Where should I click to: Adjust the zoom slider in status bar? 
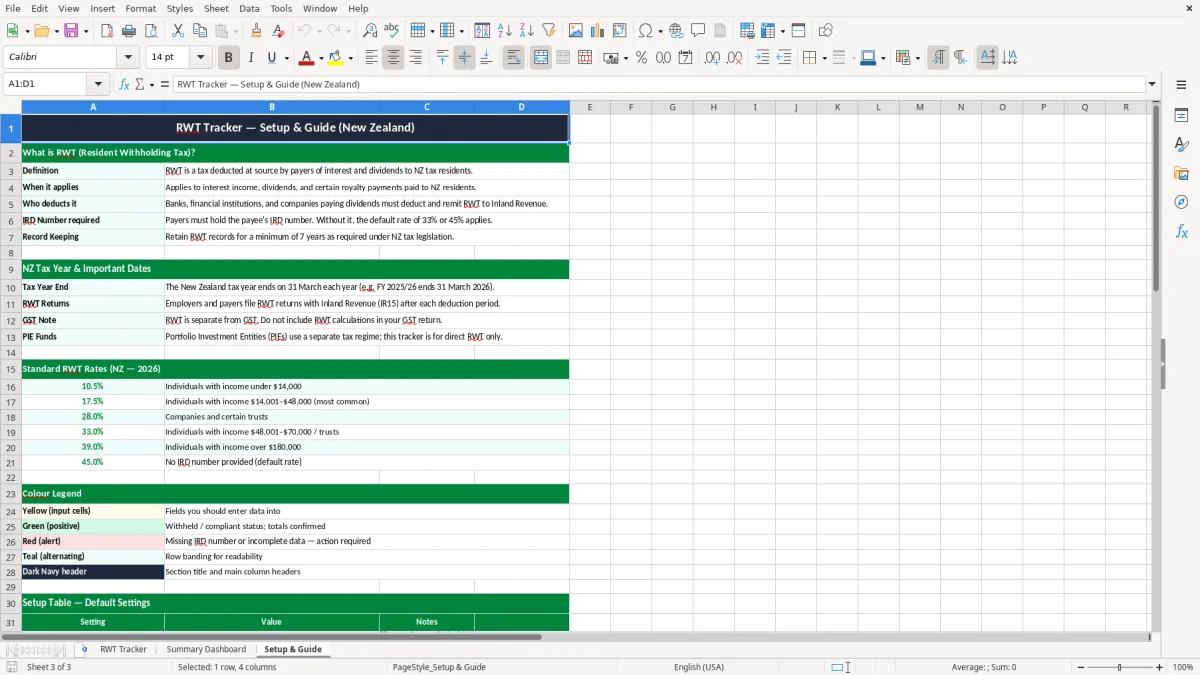click(1119, 667)
